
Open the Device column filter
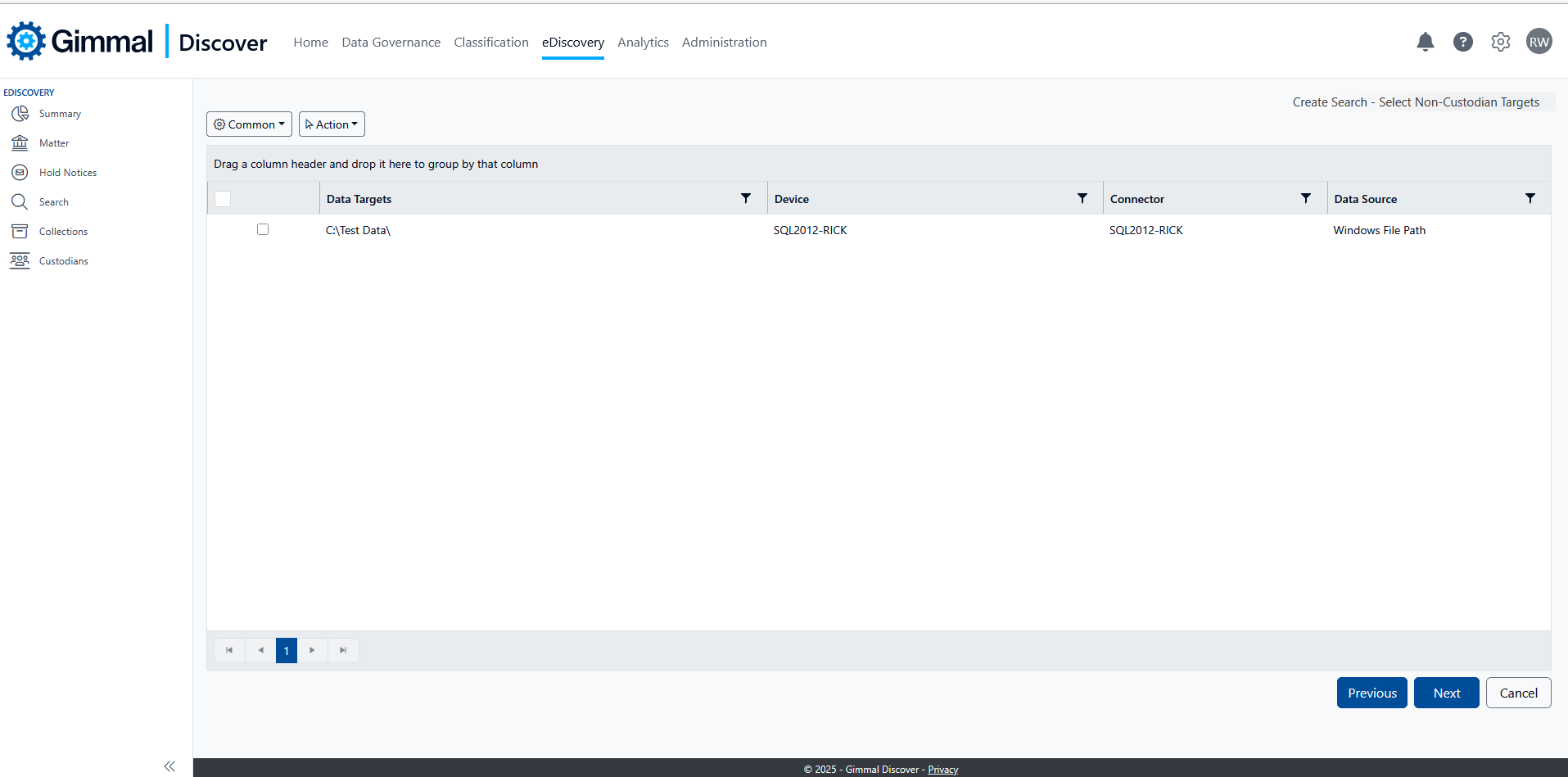tap(1082, 199)
